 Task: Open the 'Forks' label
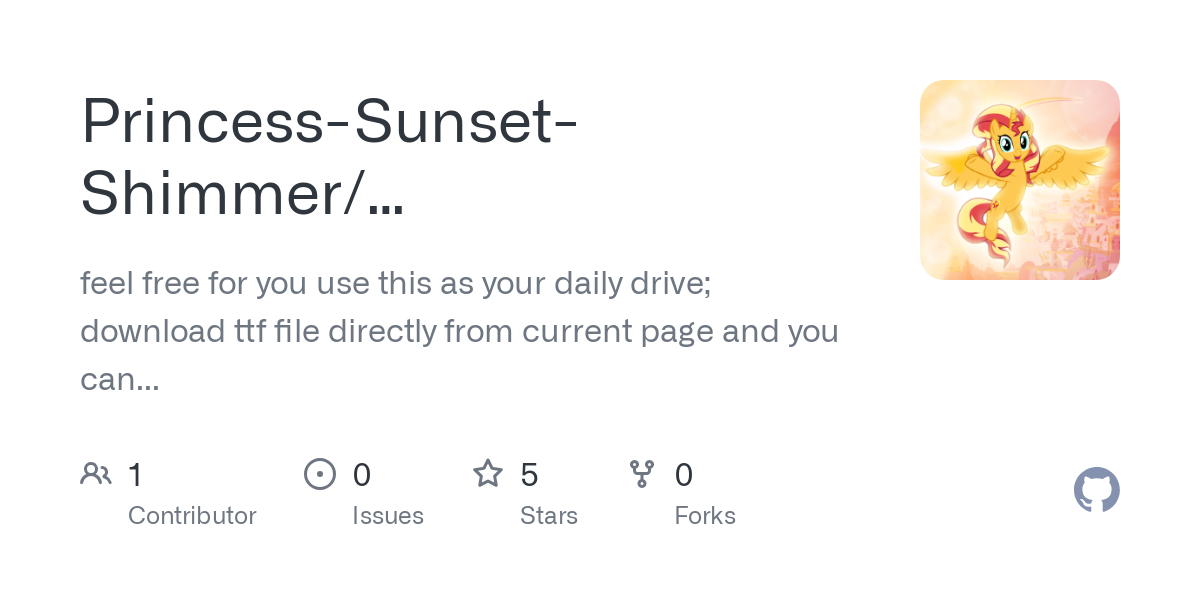click(x=705, y=516)
